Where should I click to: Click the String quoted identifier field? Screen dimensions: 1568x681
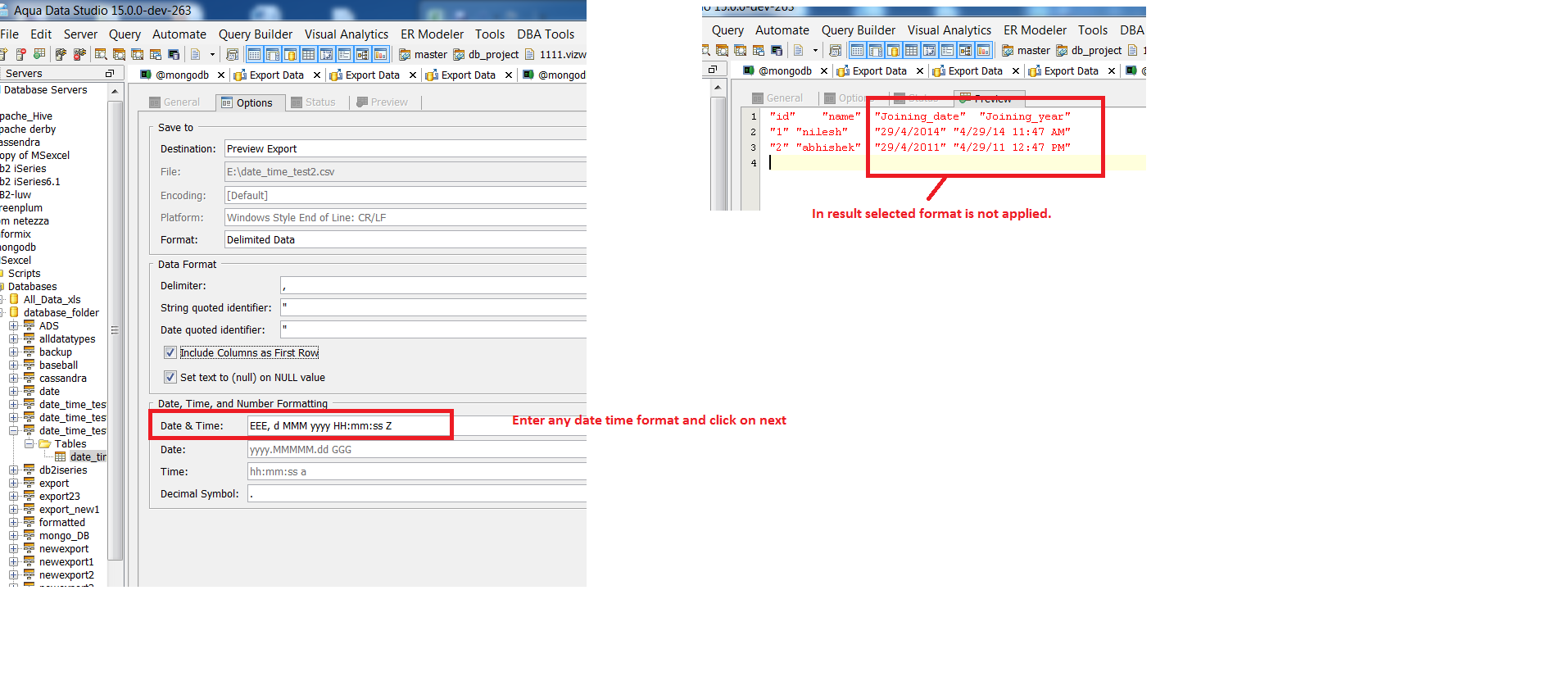coord(433,307)
